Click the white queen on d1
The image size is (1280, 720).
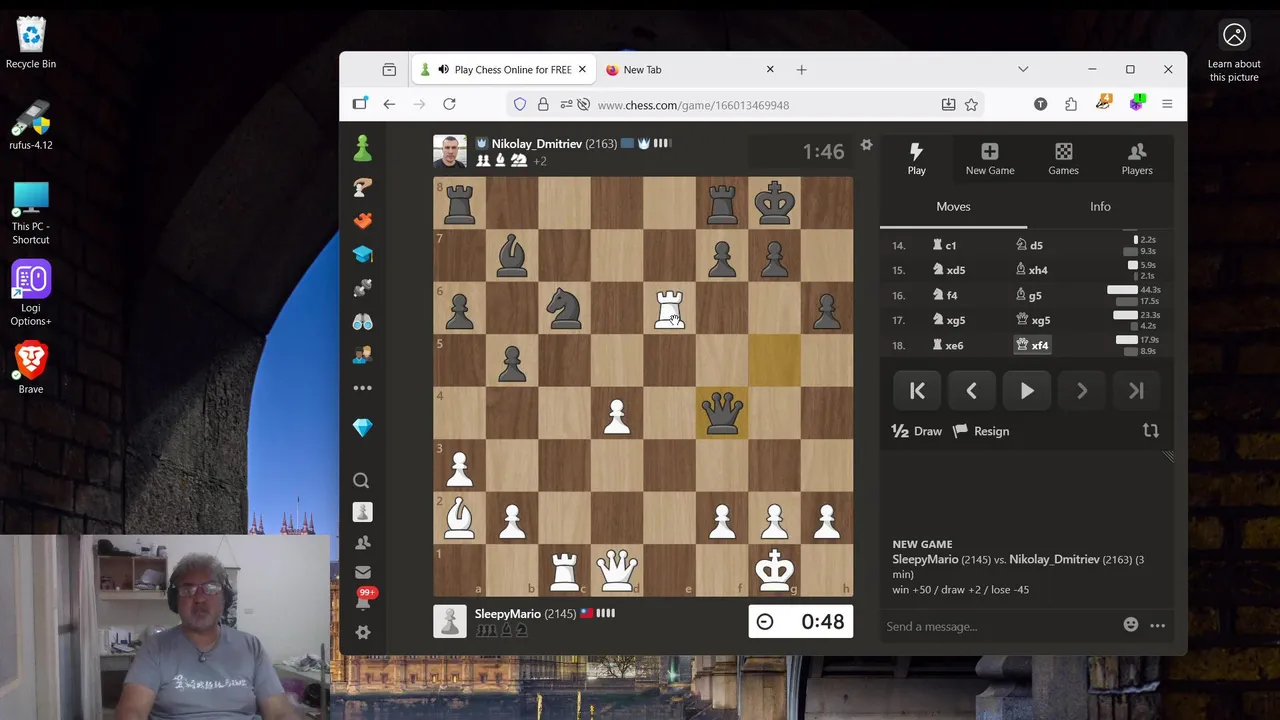617,570
